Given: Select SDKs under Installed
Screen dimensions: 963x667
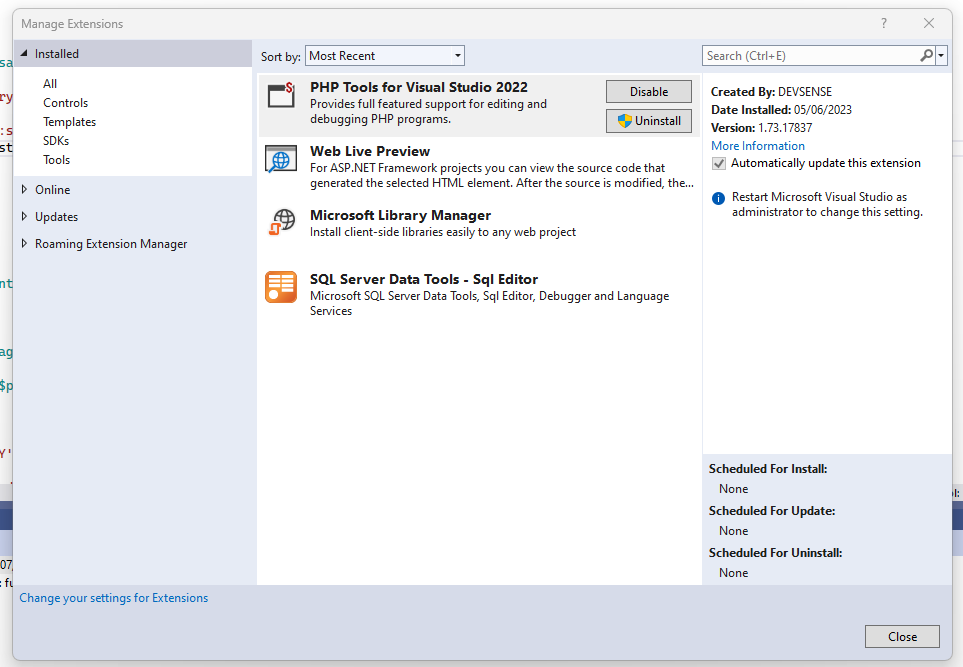Looking at the screenshot, I should pos(56,141).
